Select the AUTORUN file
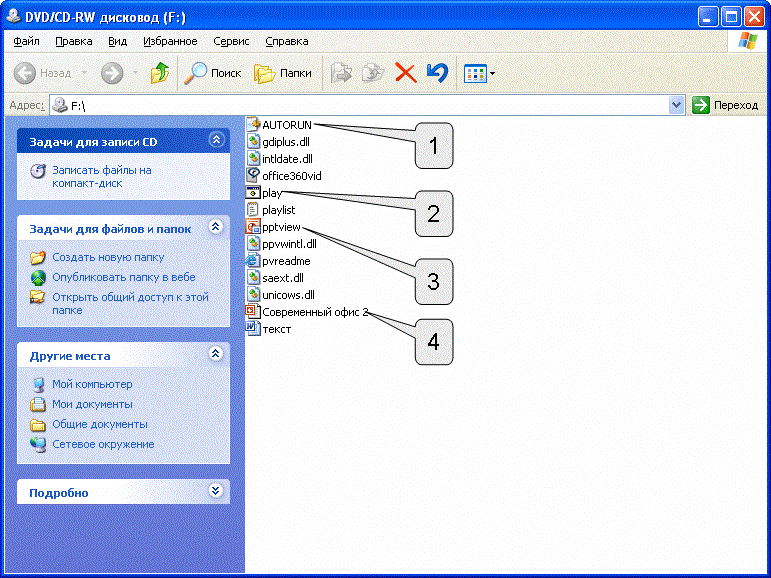Image resolution: width=771 pixels, height=578 pixels. pyautogui.click(x=279, y=125)
